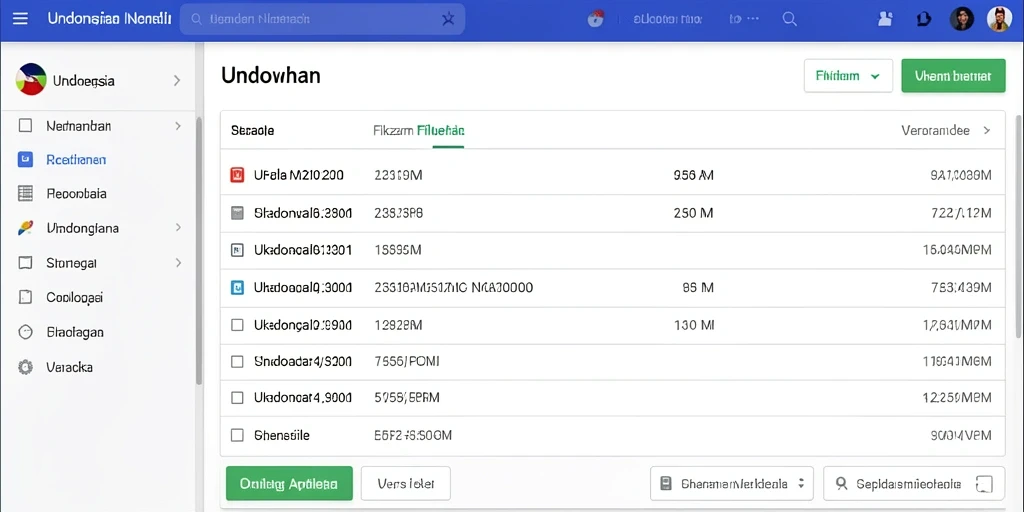Open the first dark-haired user avatar
This screenshot has width=1024, height=512.
point(961,19)
